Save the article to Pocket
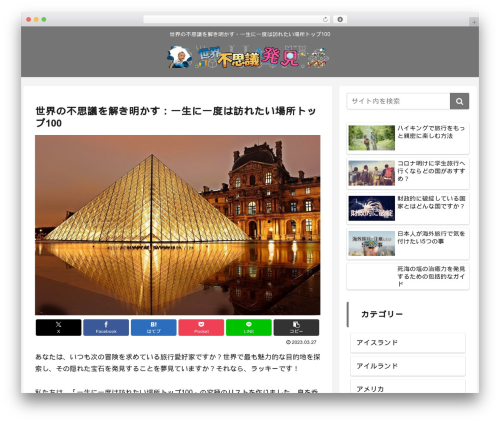Image resolution: width=500 pixels, height=423 pixels. [x=201, y=327]
